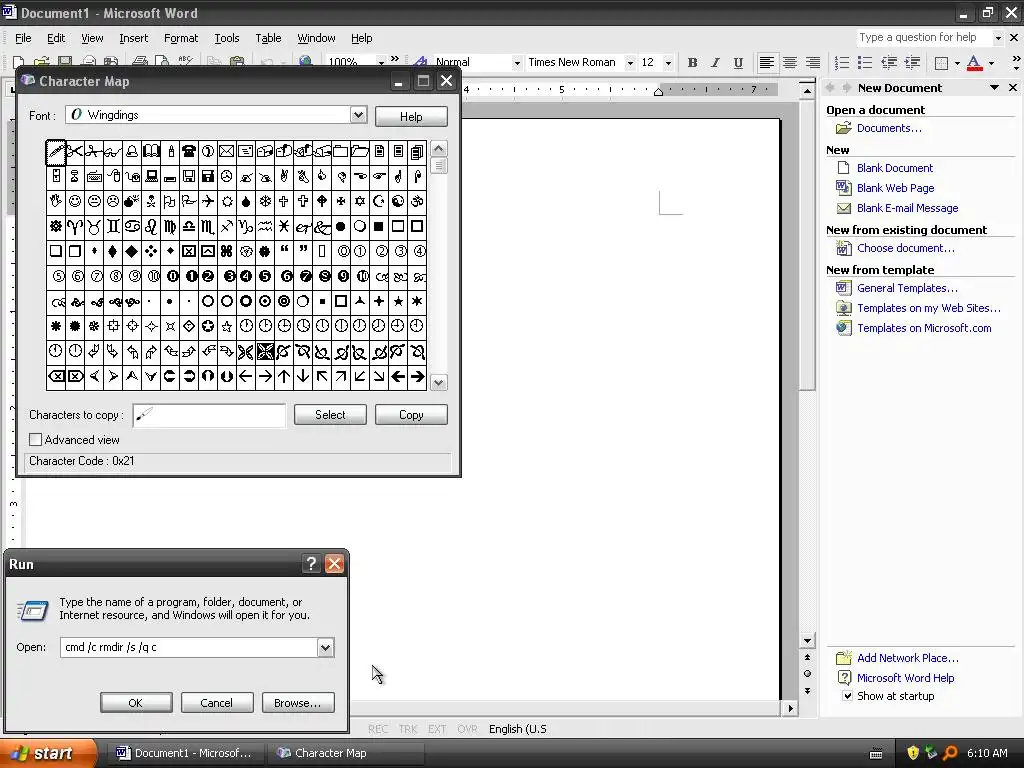
Task: Click the Windows start button
Action: (47, 753)
